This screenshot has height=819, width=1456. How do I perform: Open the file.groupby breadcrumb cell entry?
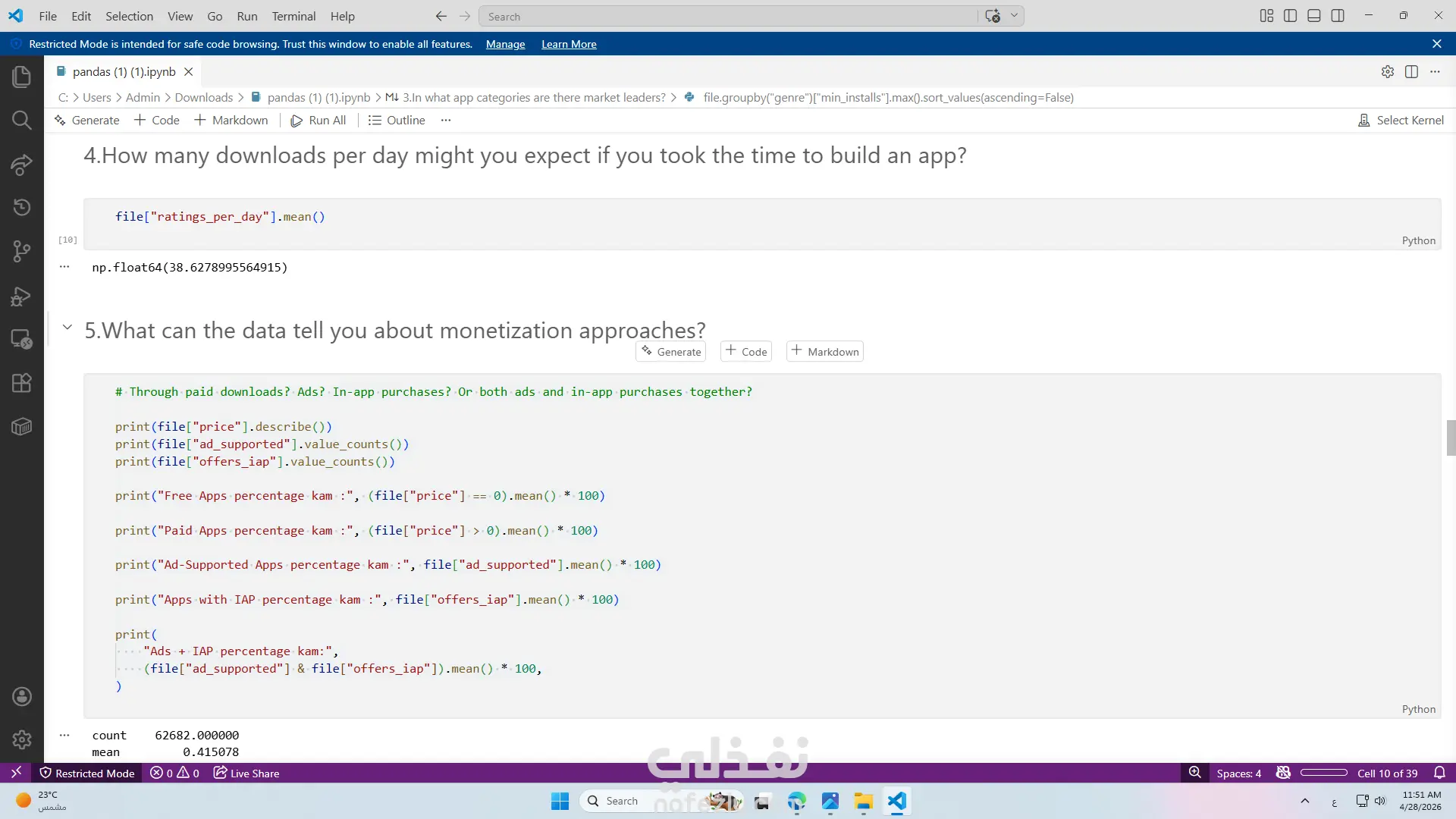[x=880, y=97]
